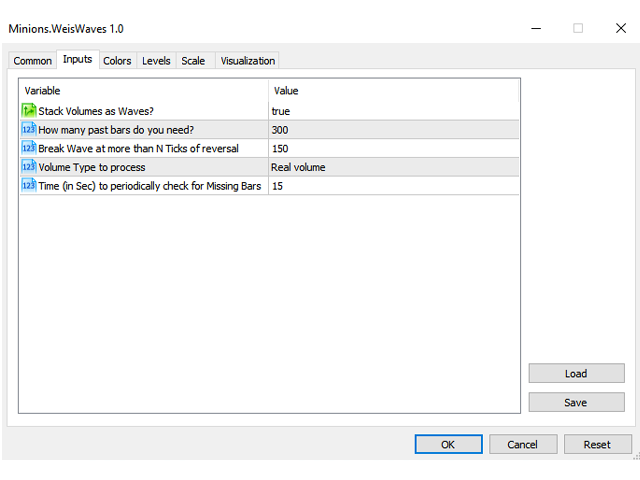Confirm settings with the OK button
The image size is (640, 480).
tap(448, 444)
